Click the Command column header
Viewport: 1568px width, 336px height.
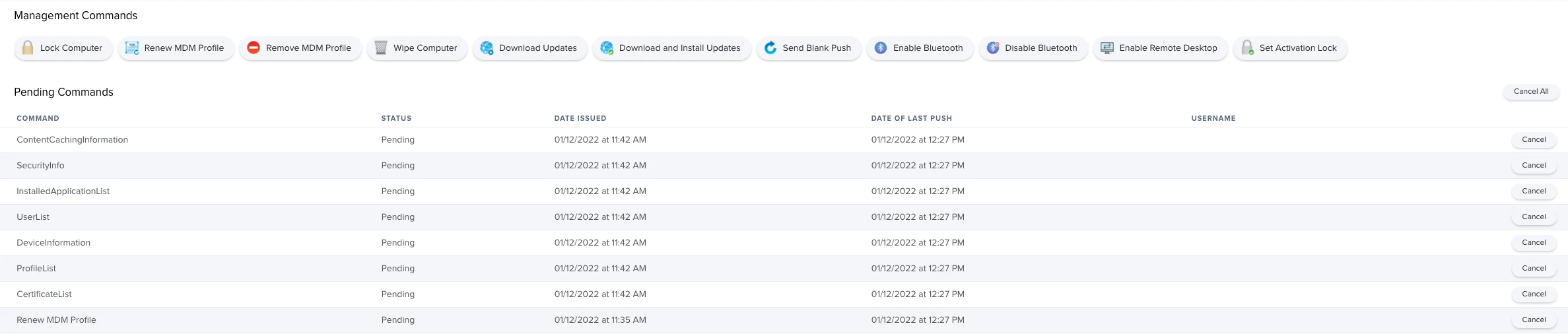tap(38, 118)
